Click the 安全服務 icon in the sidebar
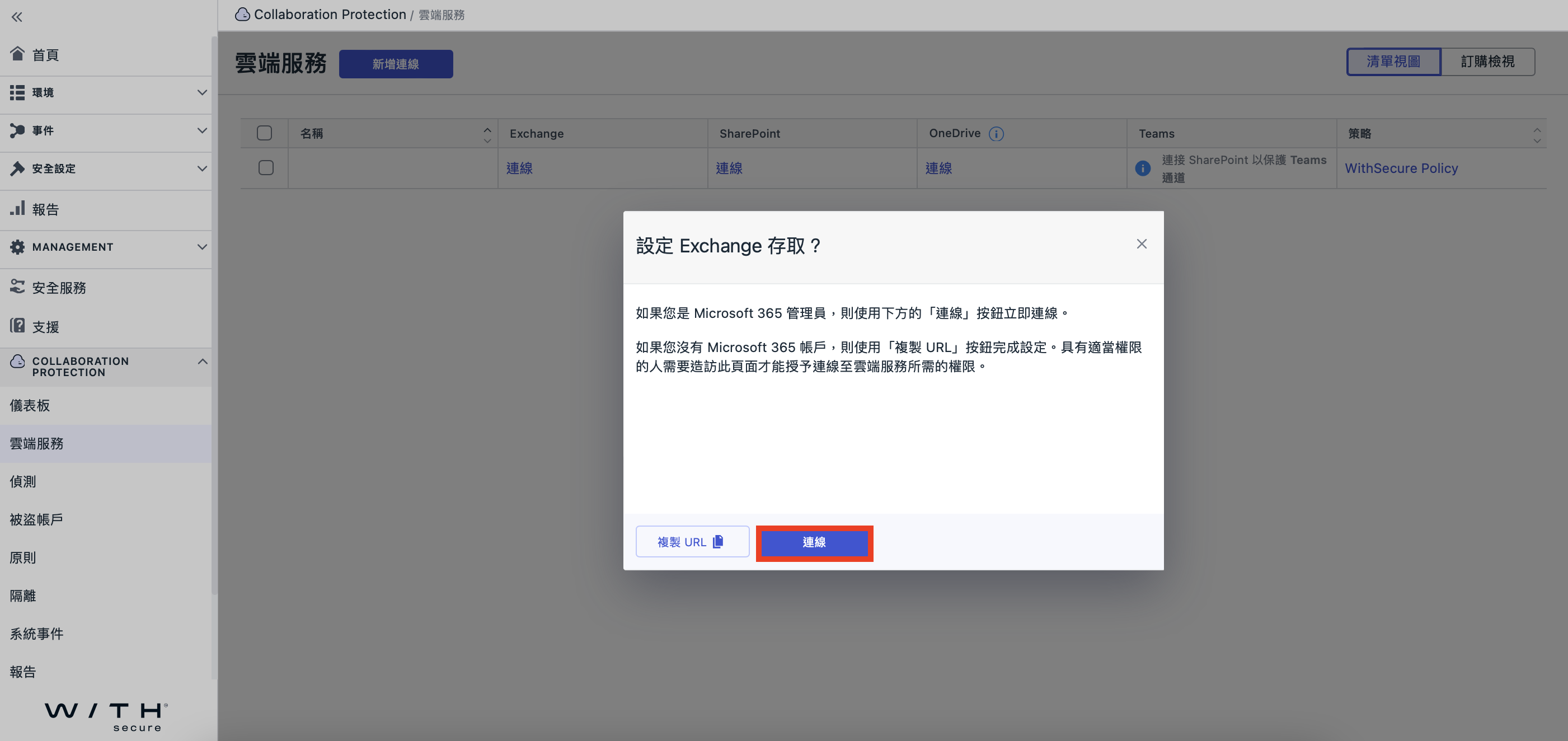The width and height of the screenshot is (1568, 741). 17,286
